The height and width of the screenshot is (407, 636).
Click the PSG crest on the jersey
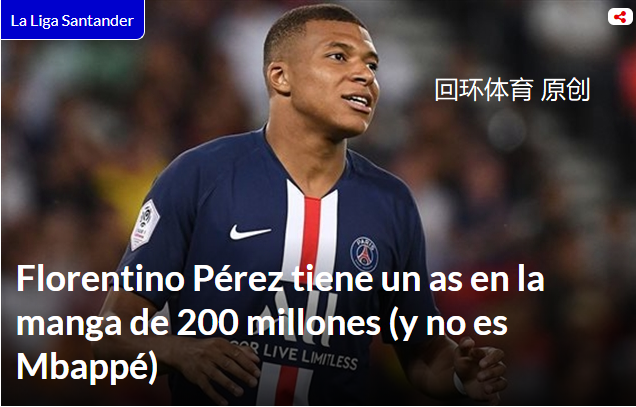click(364, 254)
